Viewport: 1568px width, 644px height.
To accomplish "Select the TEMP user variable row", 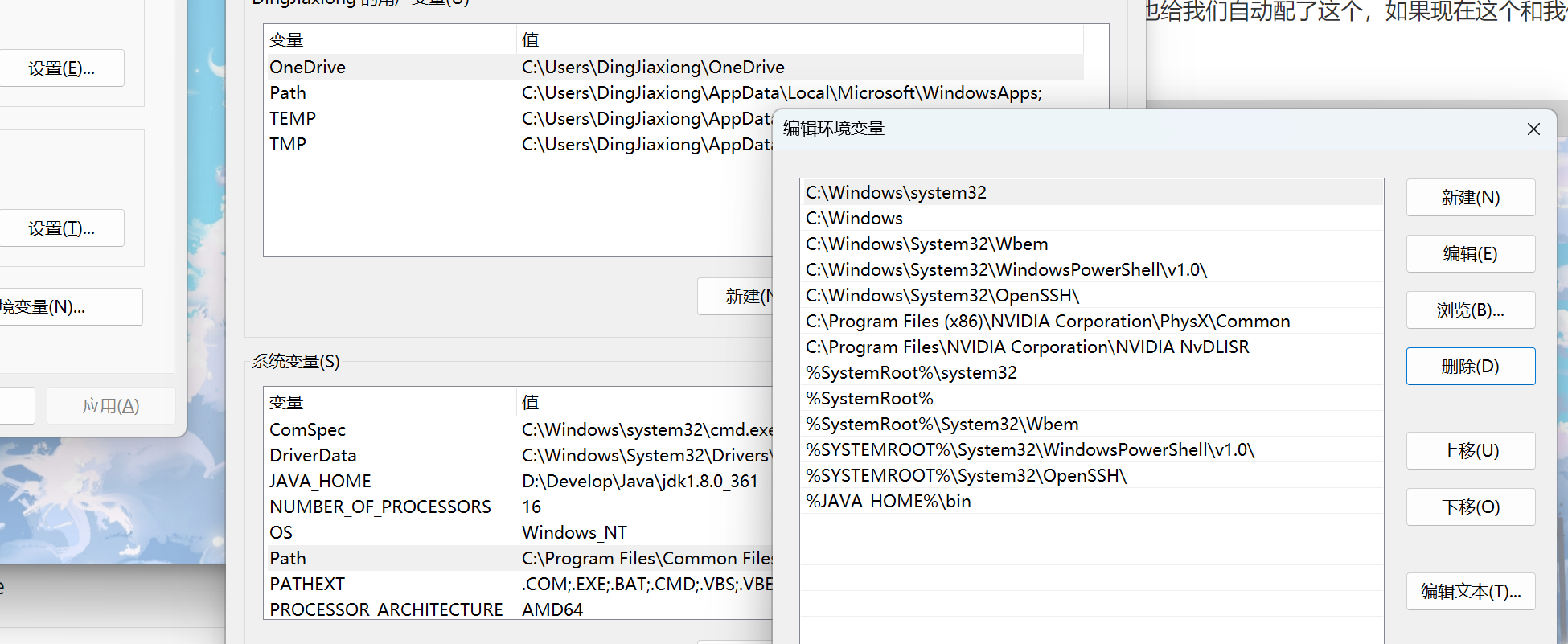I will (519, 118).
